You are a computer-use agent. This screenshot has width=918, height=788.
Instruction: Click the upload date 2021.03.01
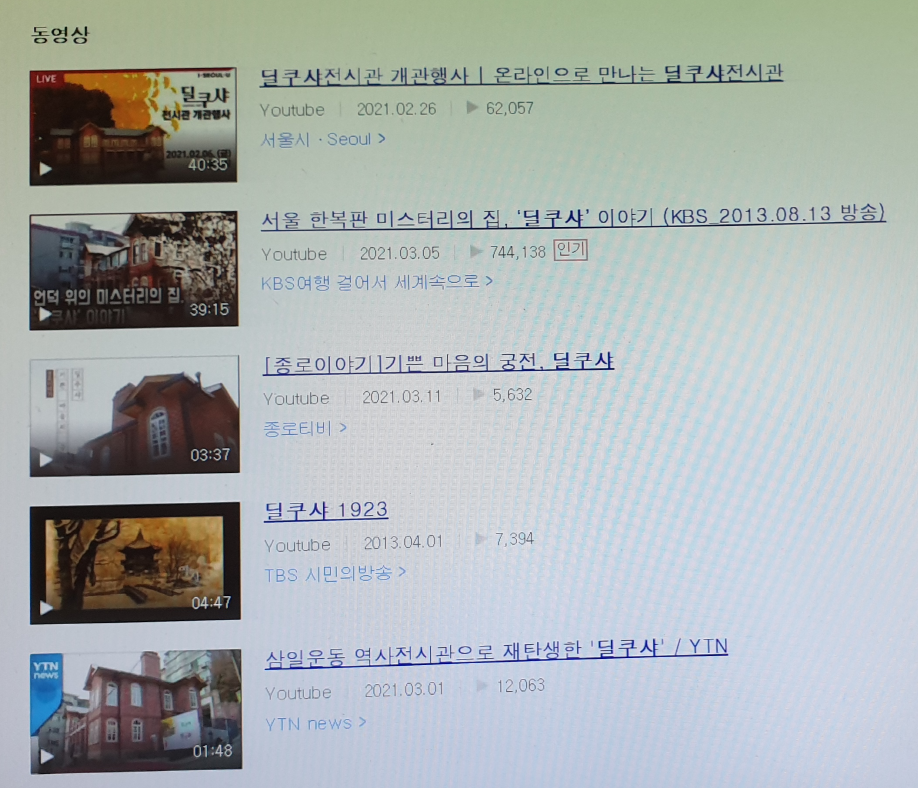tap(405, 690)
